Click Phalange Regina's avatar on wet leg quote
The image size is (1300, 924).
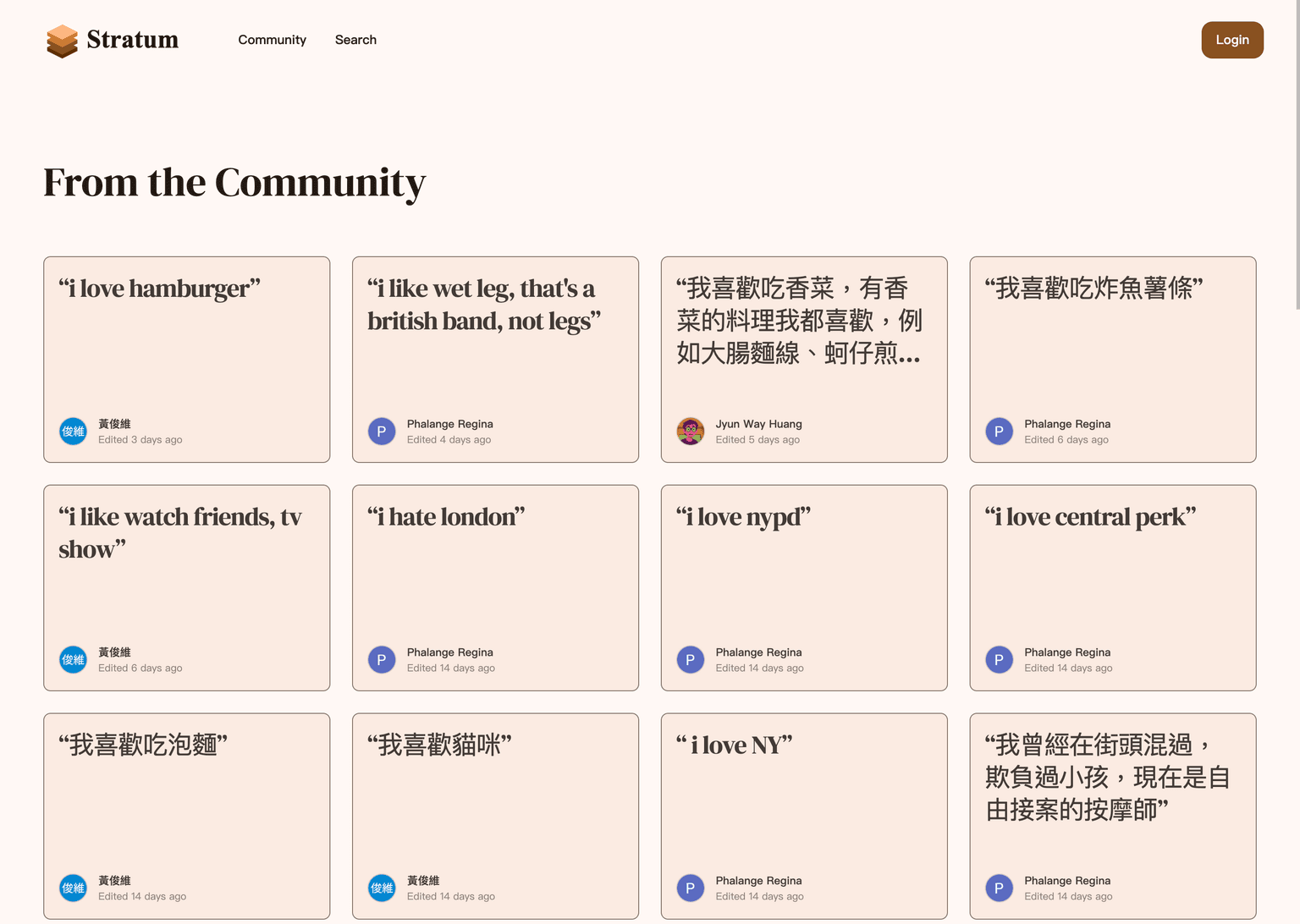click(382, 432)
